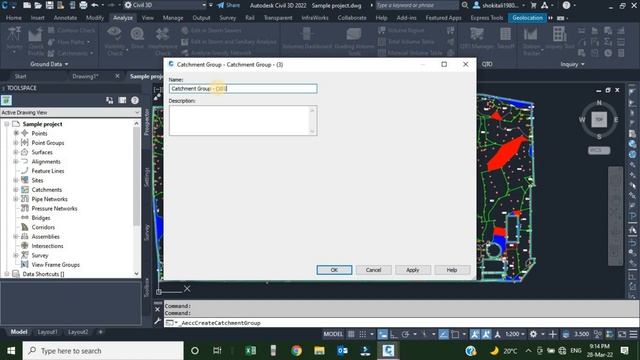Select Feature Lines in the Toolspace tree

tap(48, 171)
